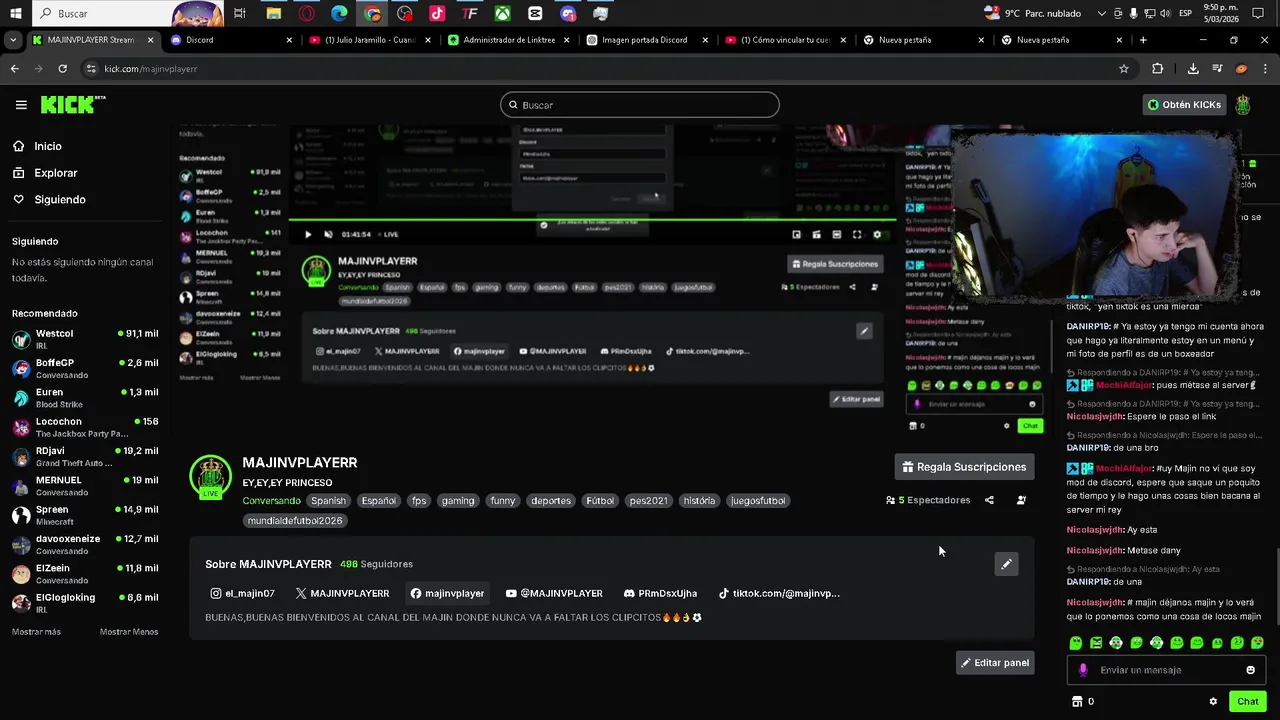The image size is (1280, 720).
Task: Show hidden system tray icons
Action: tap(1102, 14)
